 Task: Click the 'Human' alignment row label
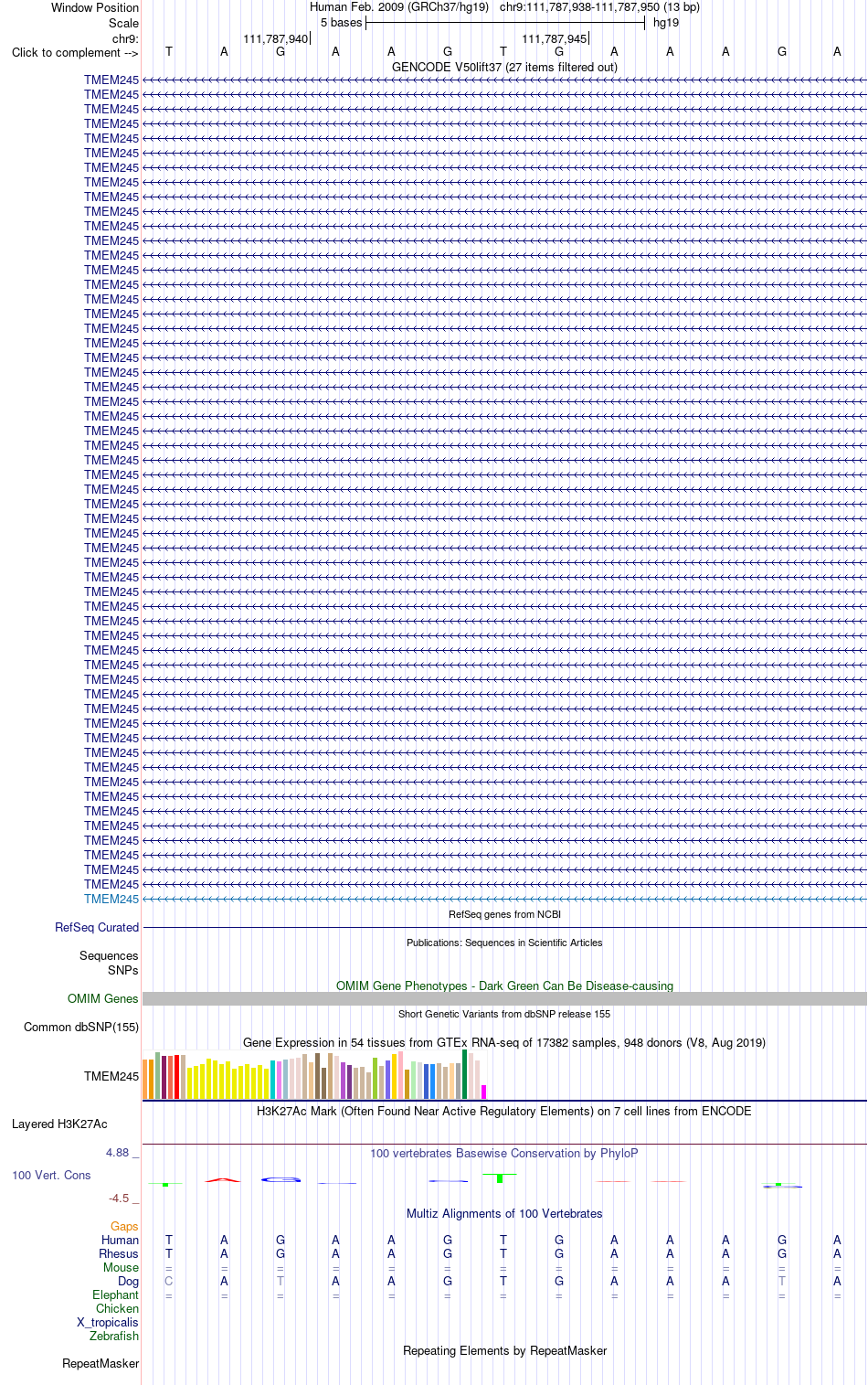coord(120,1240)
